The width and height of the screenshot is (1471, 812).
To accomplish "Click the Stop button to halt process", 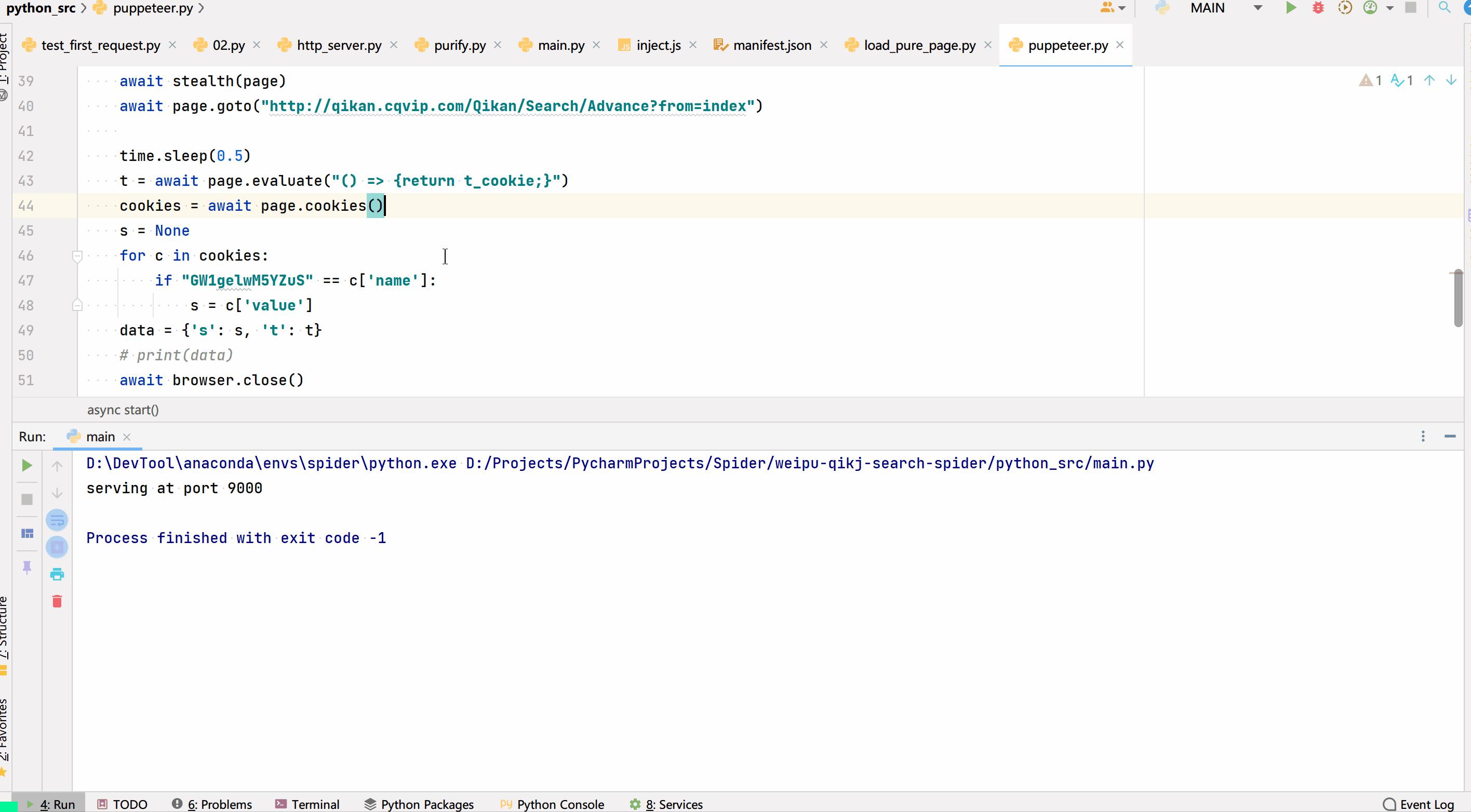I will tap(27, 500).
